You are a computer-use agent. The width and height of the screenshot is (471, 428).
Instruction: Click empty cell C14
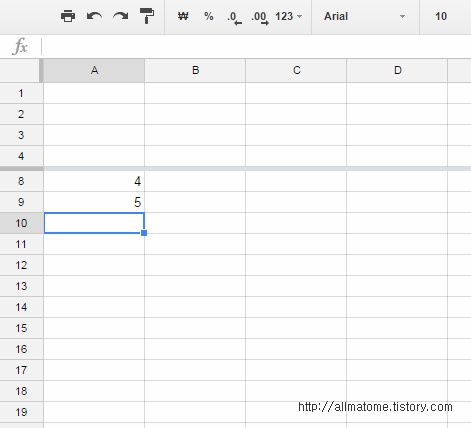click(x=296, y=307)
